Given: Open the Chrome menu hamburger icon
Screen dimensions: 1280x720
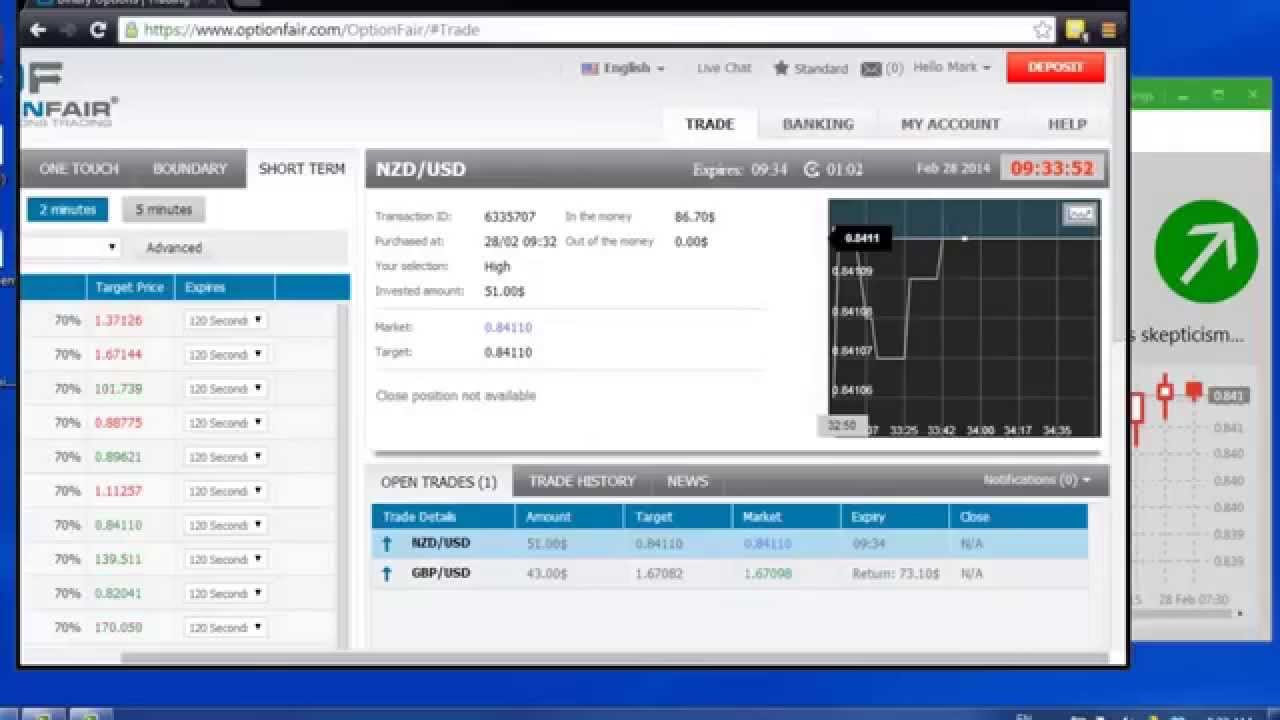Looking at the screenshot, I should pyautogui.click(x=1108, y=30).
